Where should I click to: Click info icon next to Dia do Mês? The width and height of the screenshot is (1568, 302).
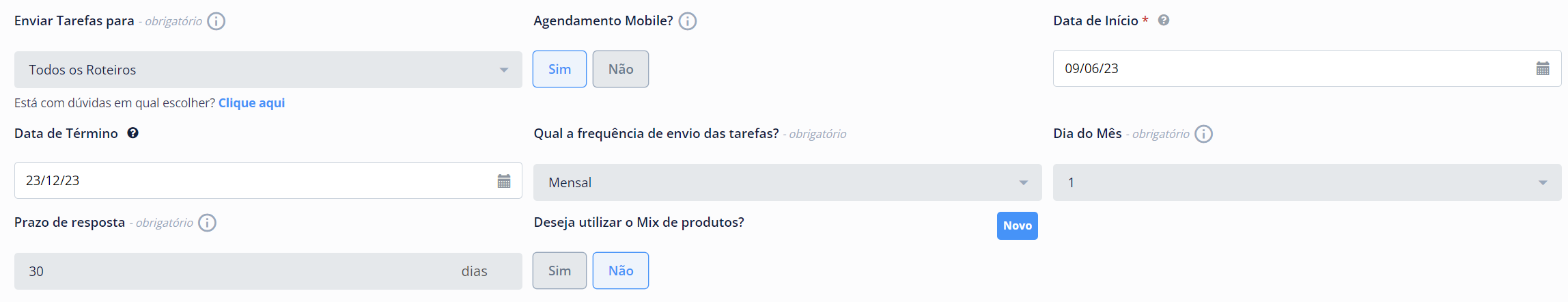click(x=1204, y=134)
